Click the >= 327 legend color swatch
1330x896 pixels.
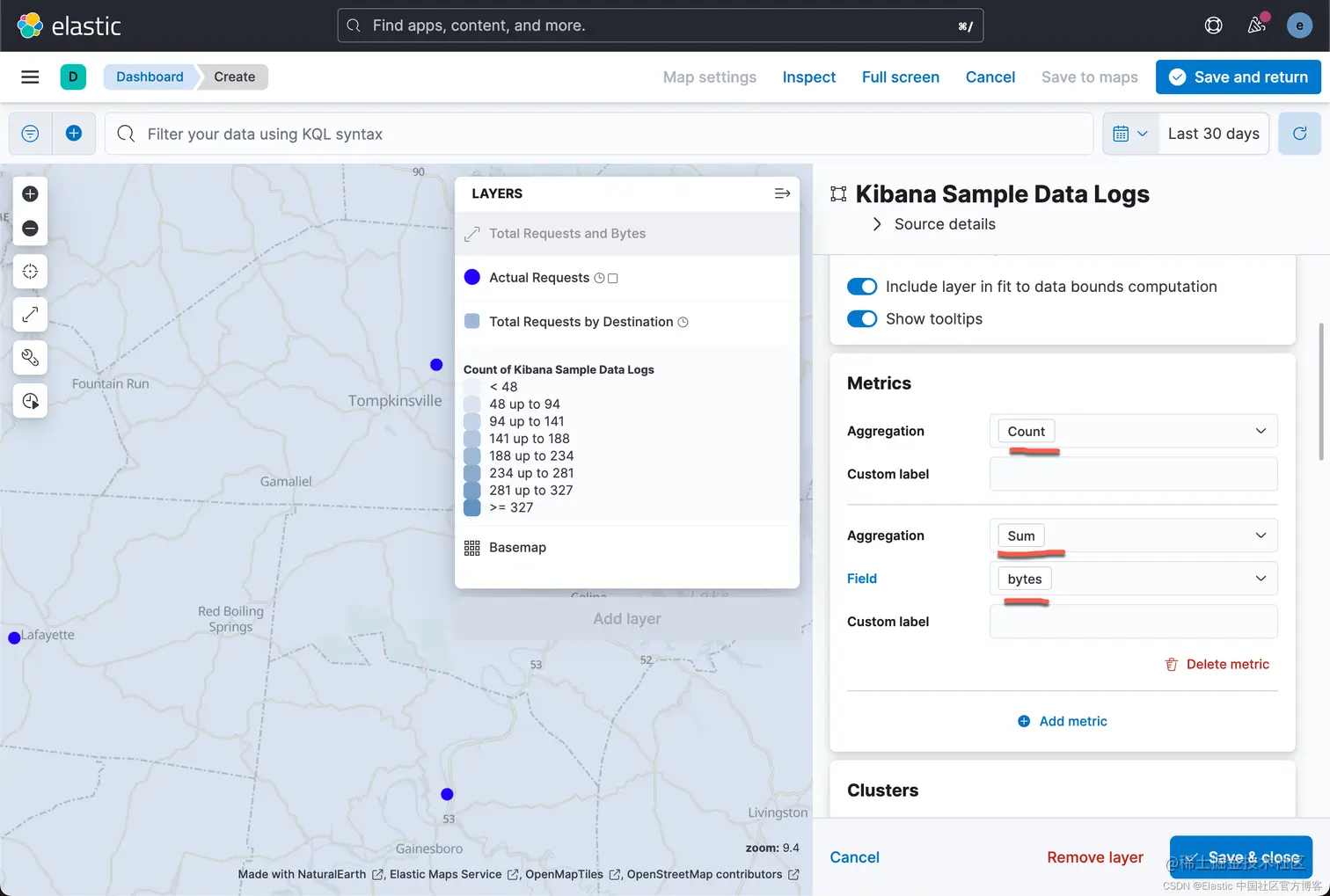coord(472,507)
